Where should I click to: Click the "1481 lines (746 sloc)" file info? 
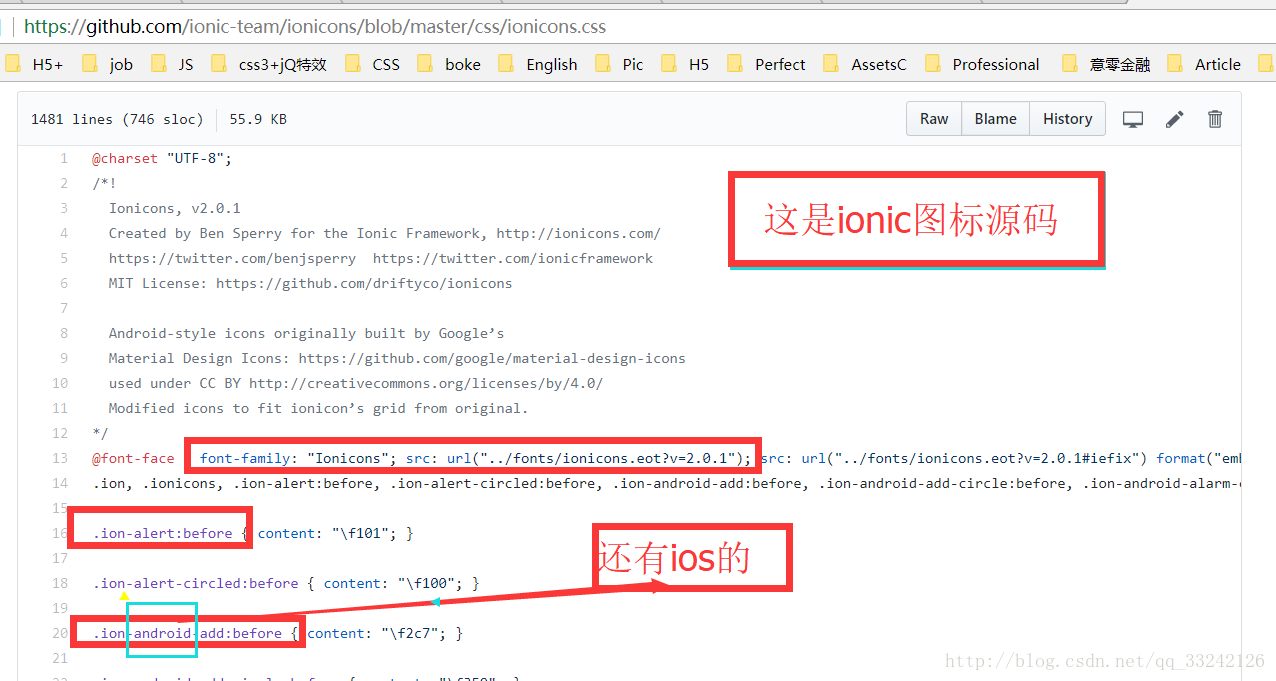(117, 119)
